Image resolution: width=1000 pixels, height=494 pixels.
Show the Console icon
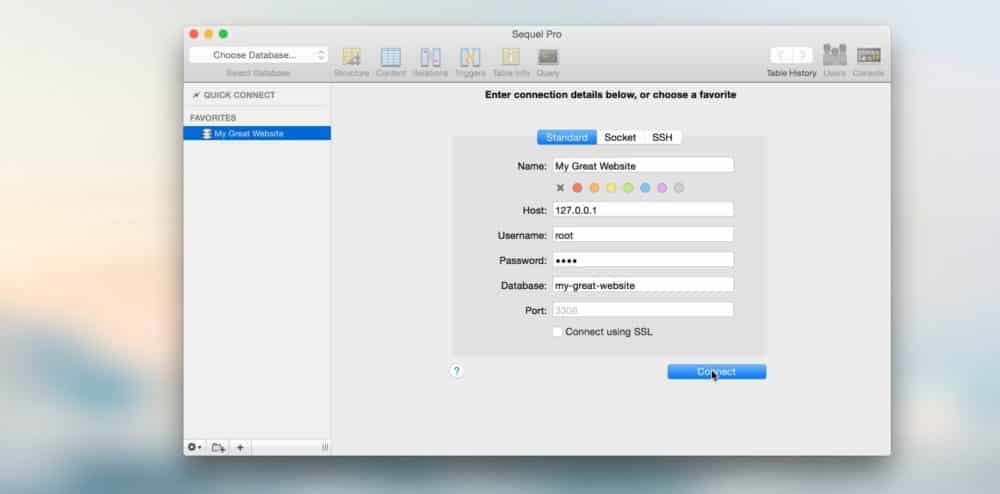869,55
